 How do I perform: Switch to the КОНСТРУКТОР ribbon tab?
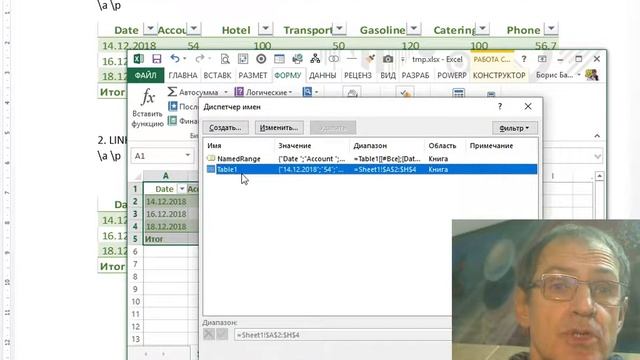[499, 76]
